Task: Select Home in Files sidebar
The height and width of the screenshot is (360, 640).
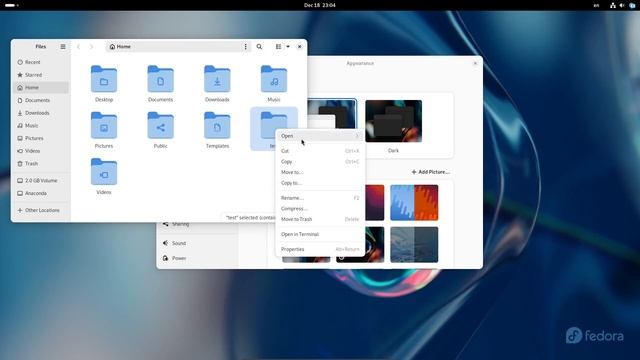Action: click(41, 87)
